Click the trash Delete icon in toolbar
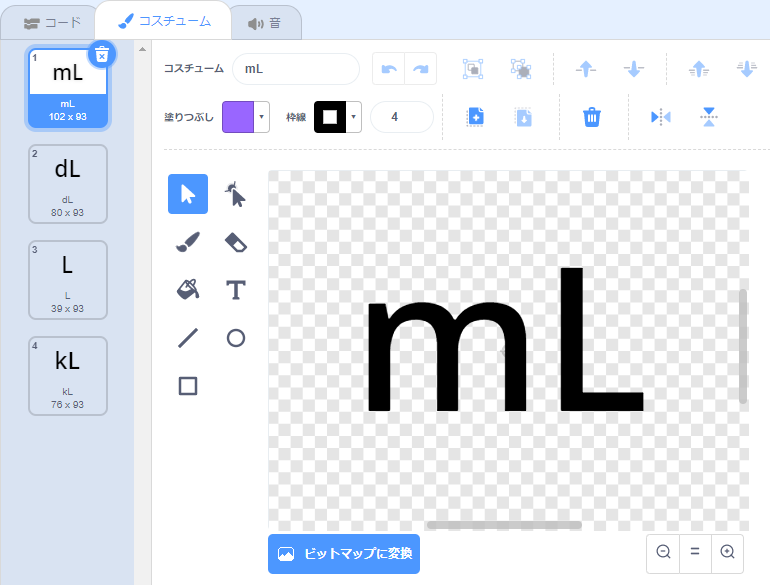 592,117
